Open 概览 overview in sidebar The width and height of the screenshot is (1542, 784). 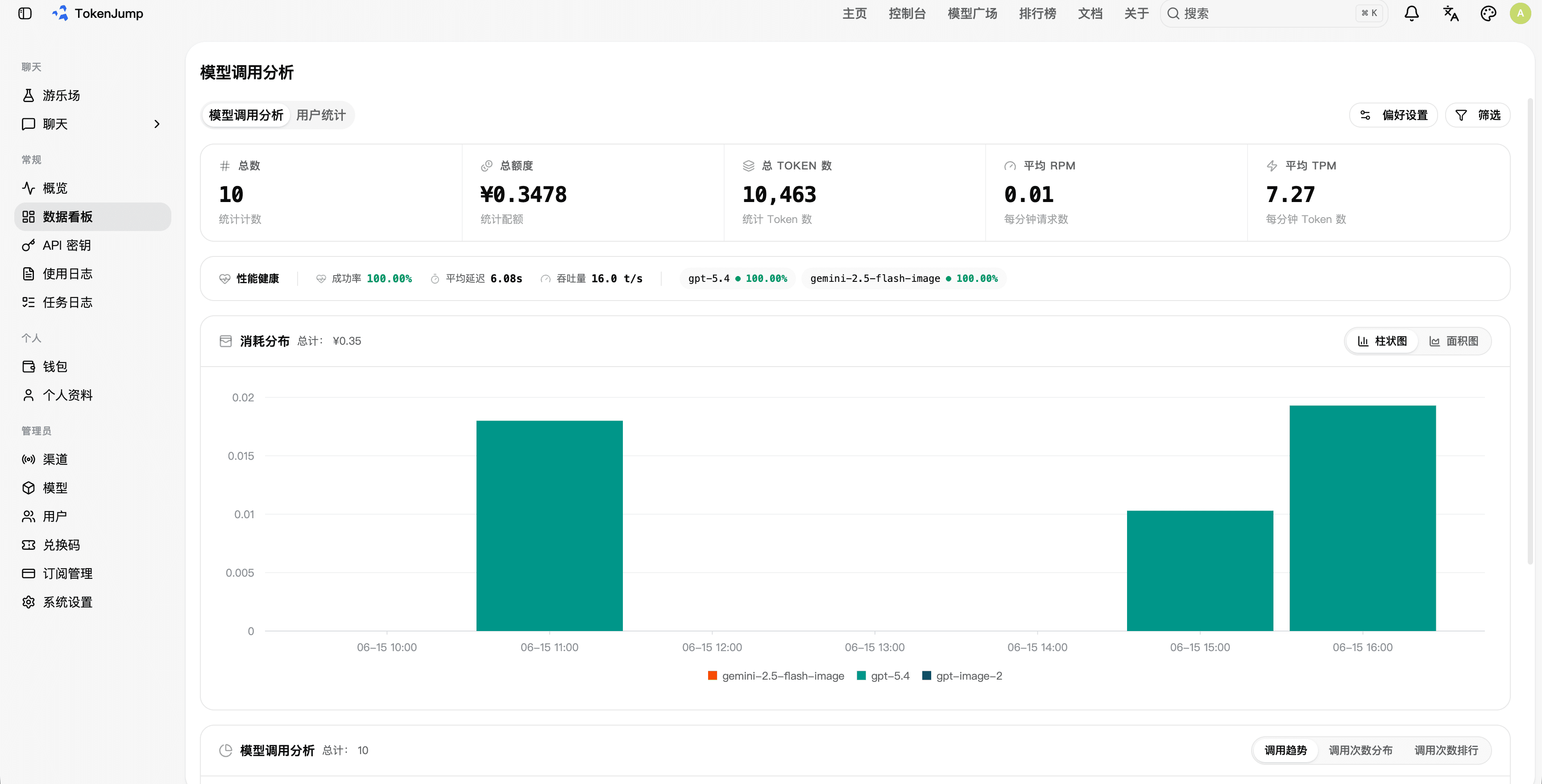point(93,188)
